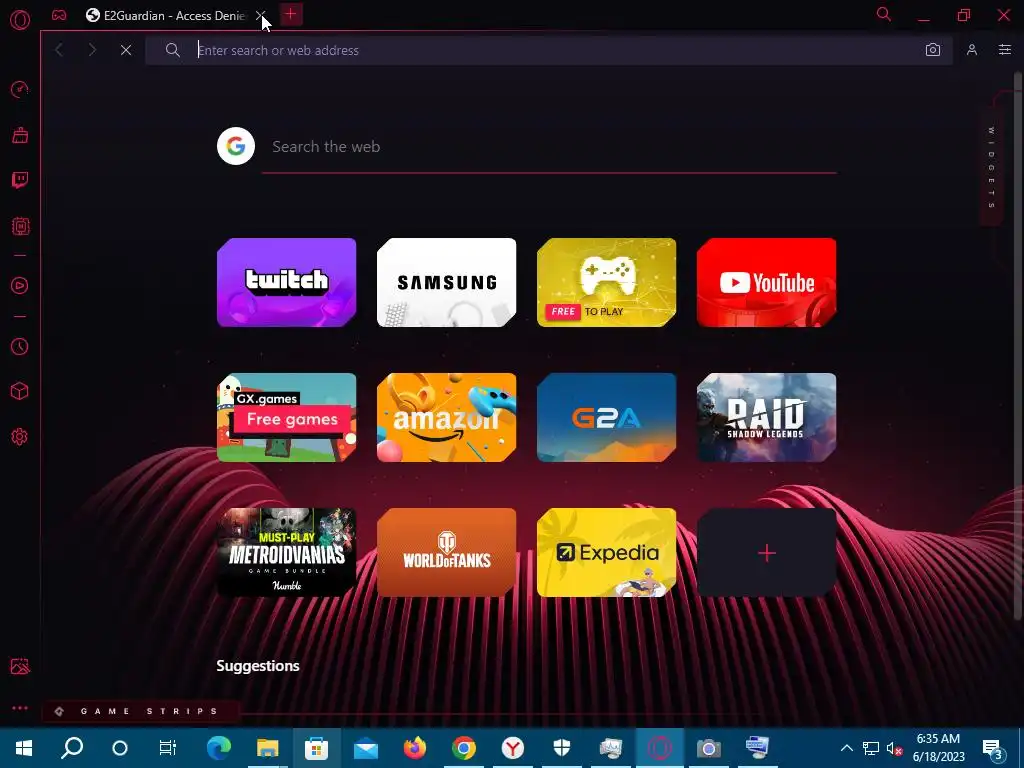Viewport: 1024px width, 768px height.
Task: Open the CPU chip sidebar icon
Action: (20, 227)
